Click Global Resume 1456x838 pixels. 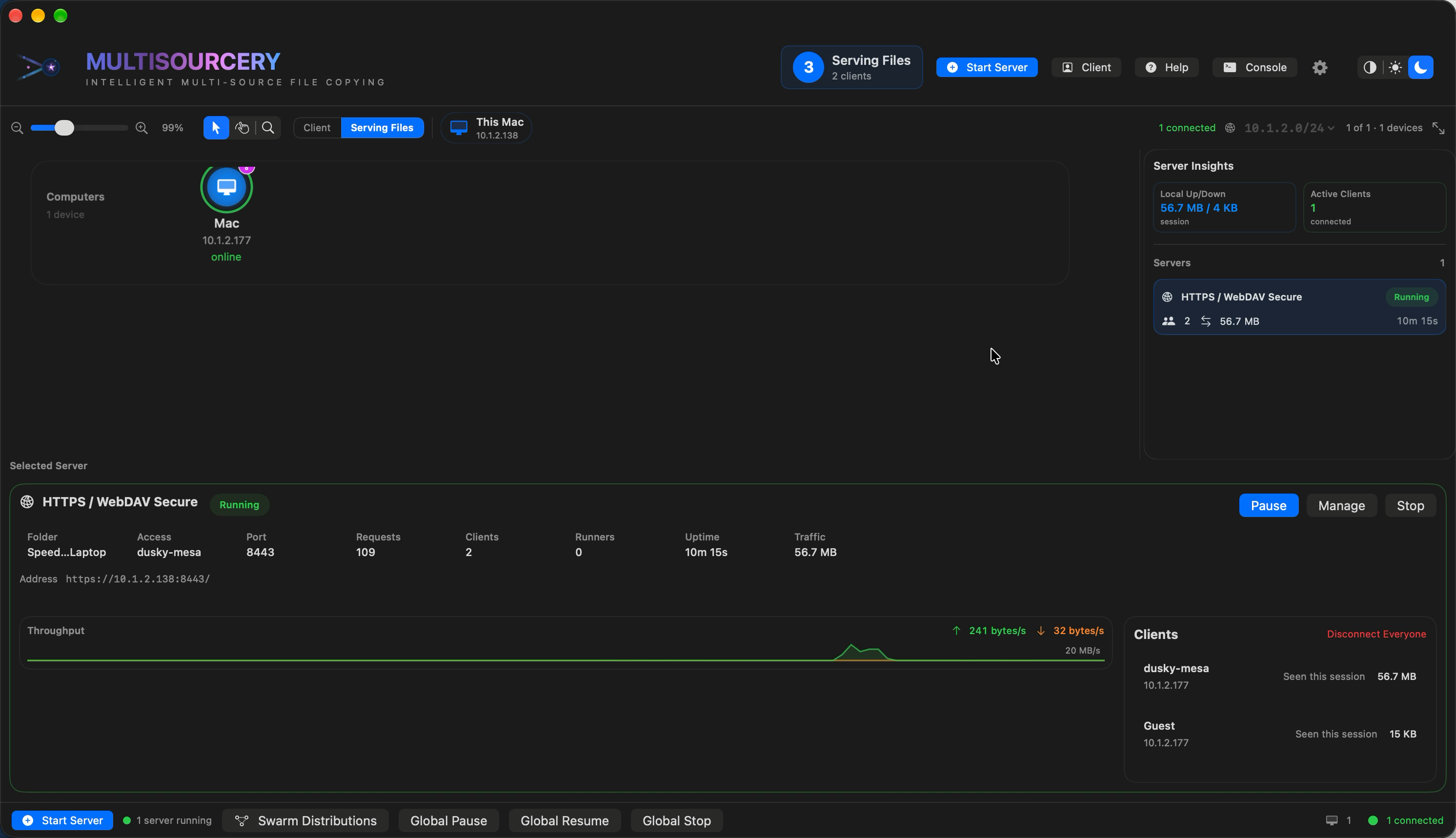point(564,820)
